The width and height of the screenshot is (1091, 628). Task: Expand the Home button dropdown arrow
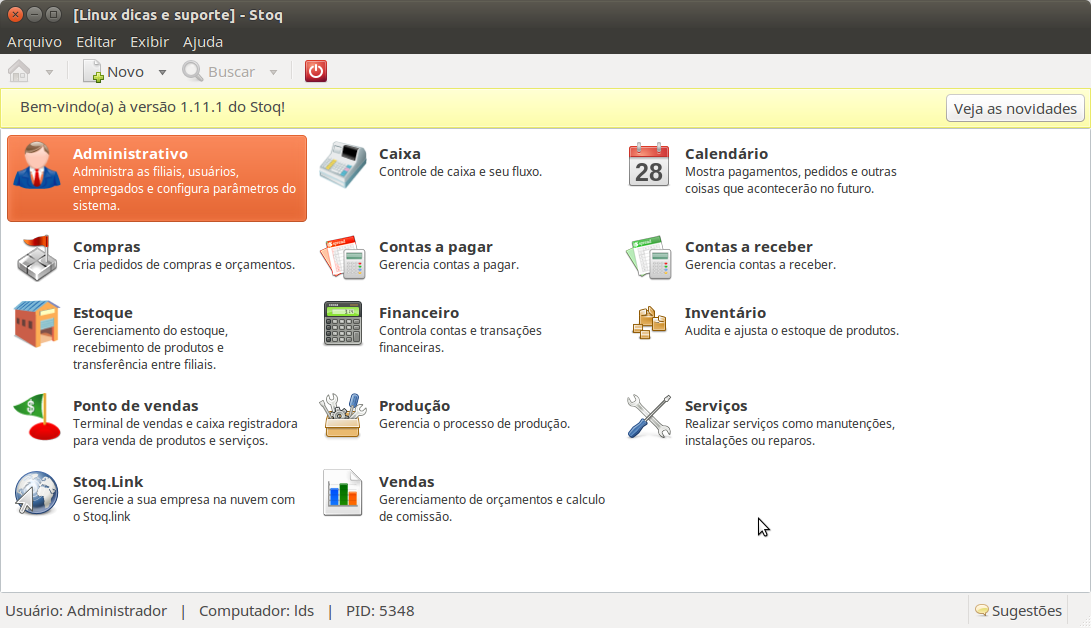[x=49, y=72]
